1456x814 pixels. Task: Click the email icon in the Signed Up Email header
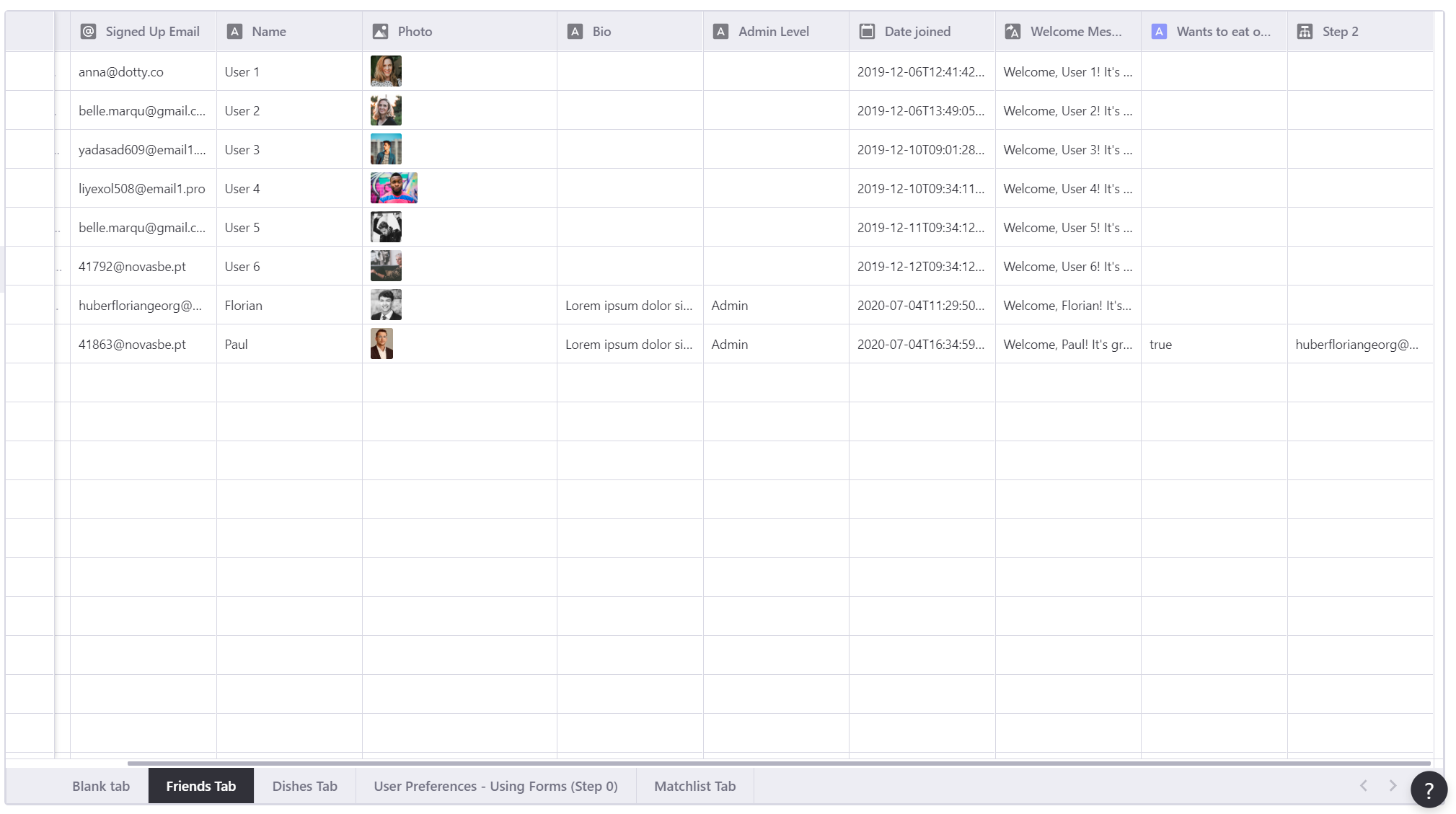click(88, 32)
